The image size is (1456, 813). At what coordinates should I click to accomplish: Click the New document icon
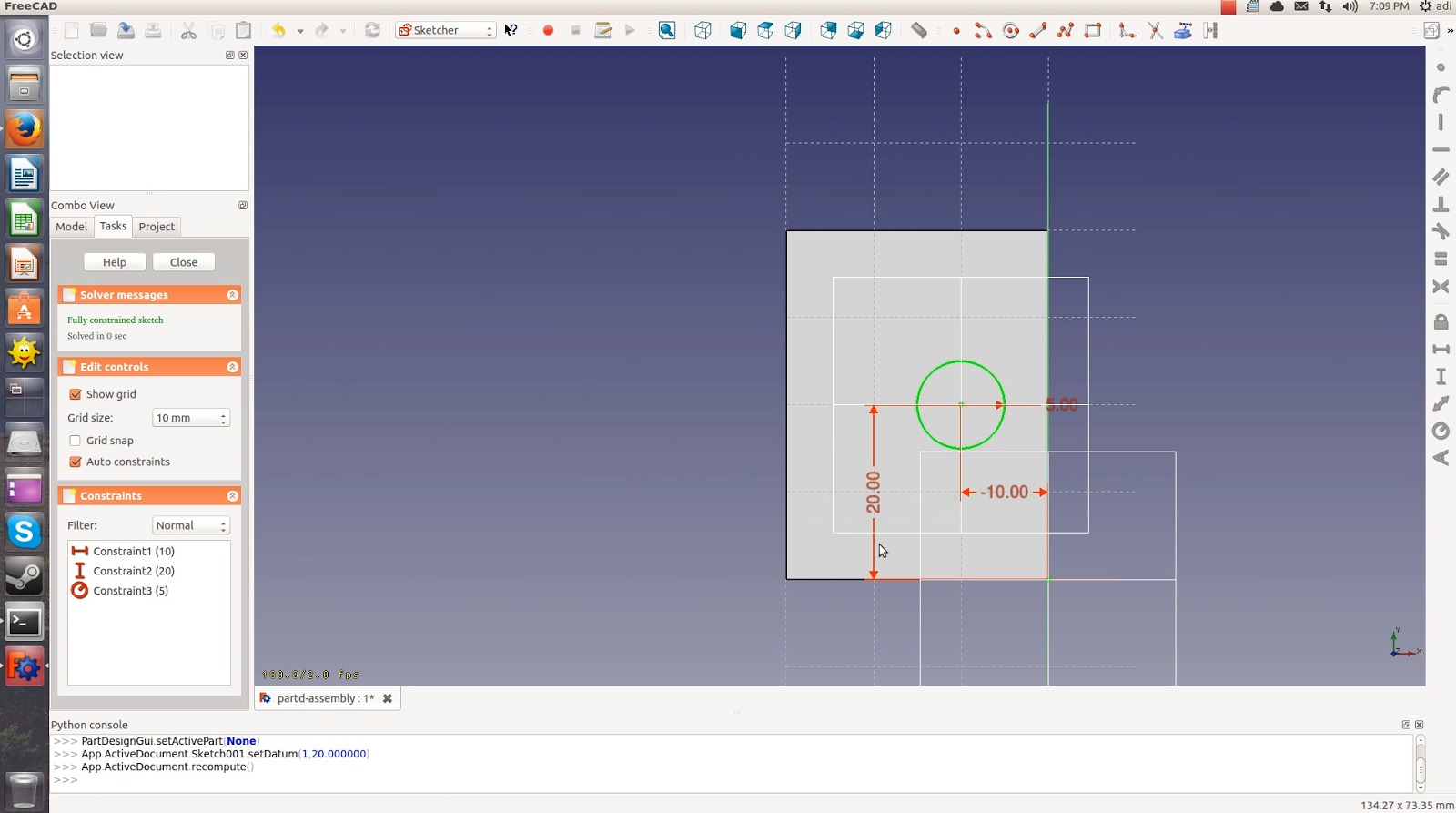tap(71, 30)
